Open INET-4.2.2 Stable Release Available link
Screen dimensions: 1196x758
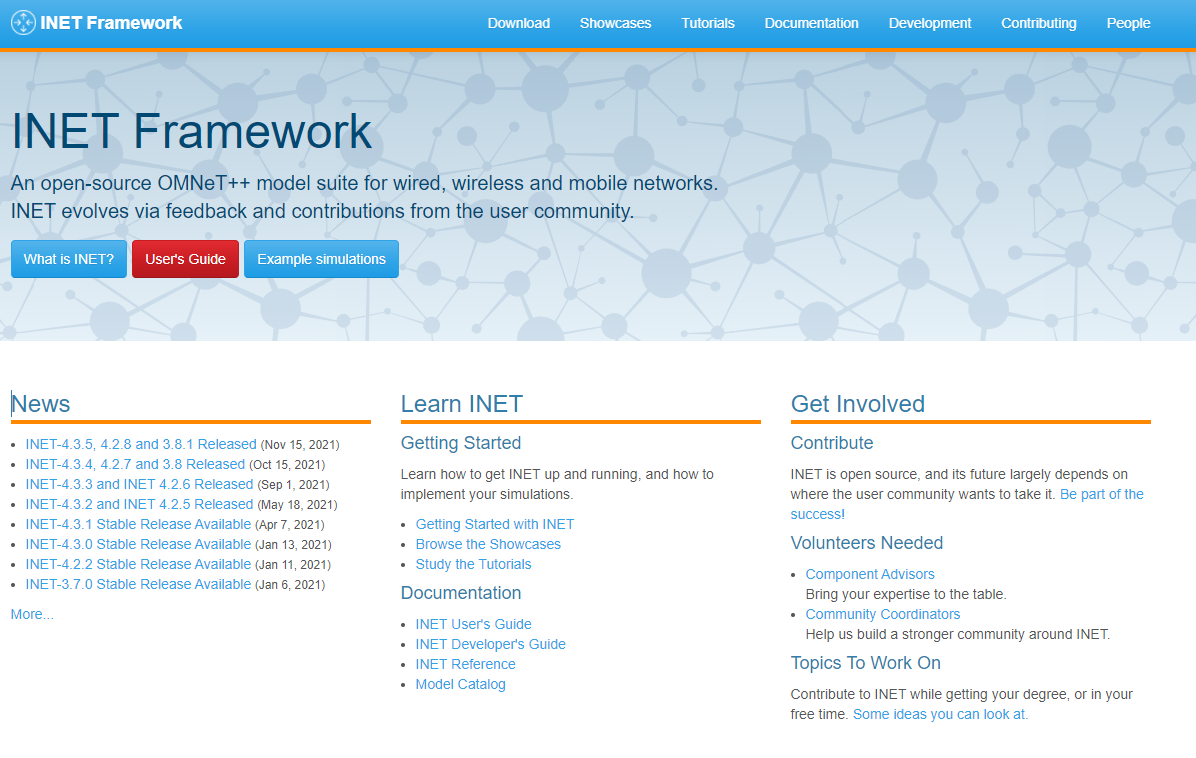coord(138,564)
